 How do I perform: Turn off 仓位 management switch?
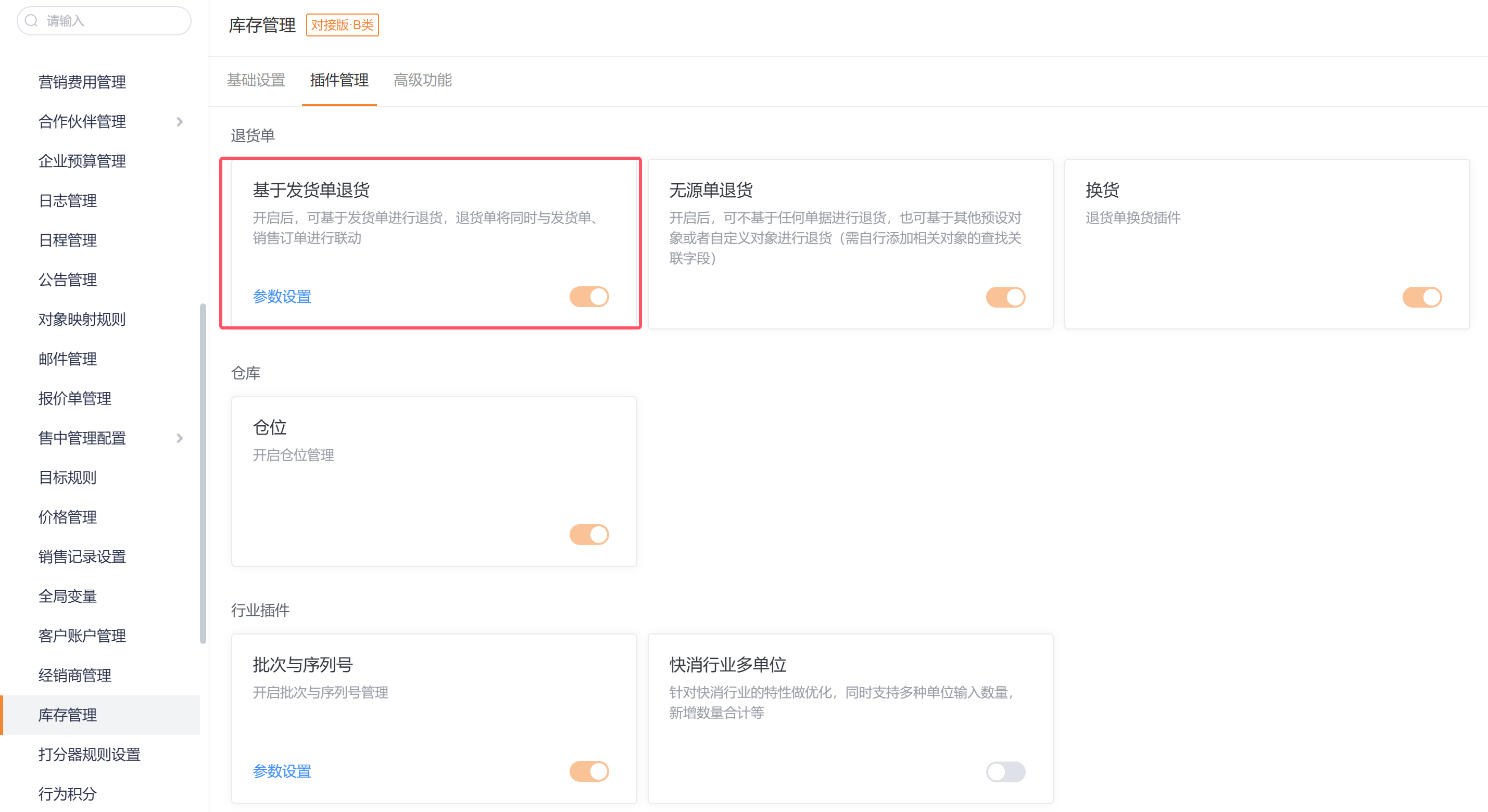tap(589, 535)
